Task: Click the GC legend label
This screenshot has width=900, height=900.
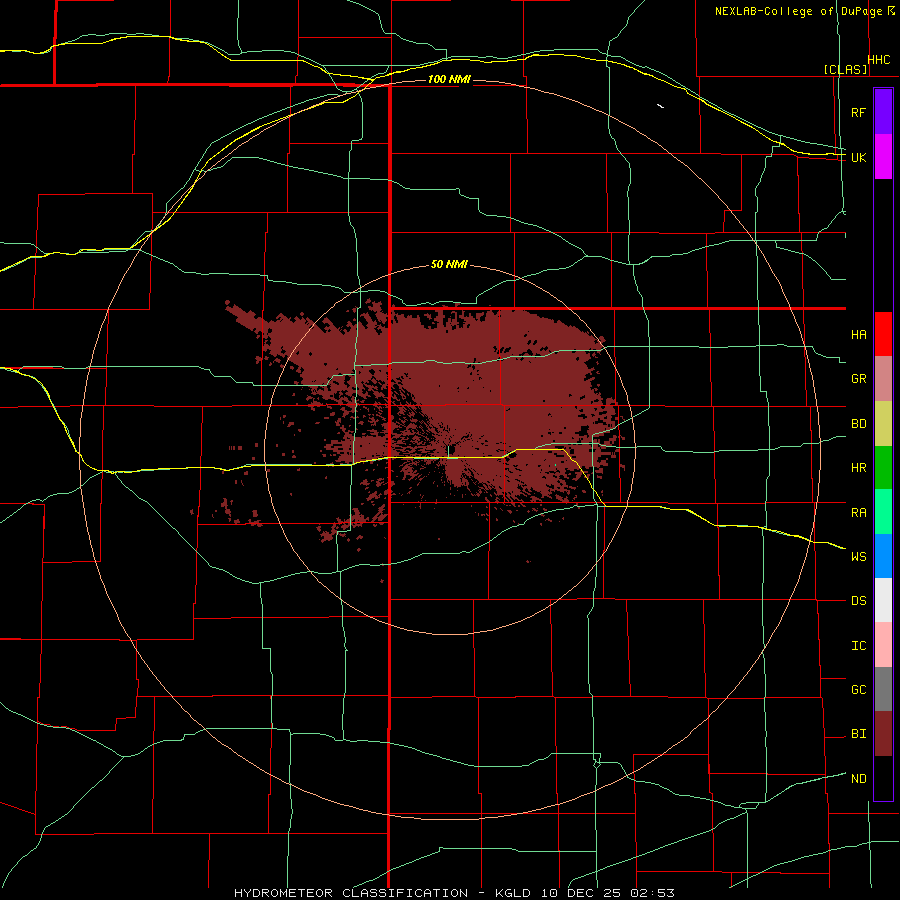Action: (x=858, y=690)
